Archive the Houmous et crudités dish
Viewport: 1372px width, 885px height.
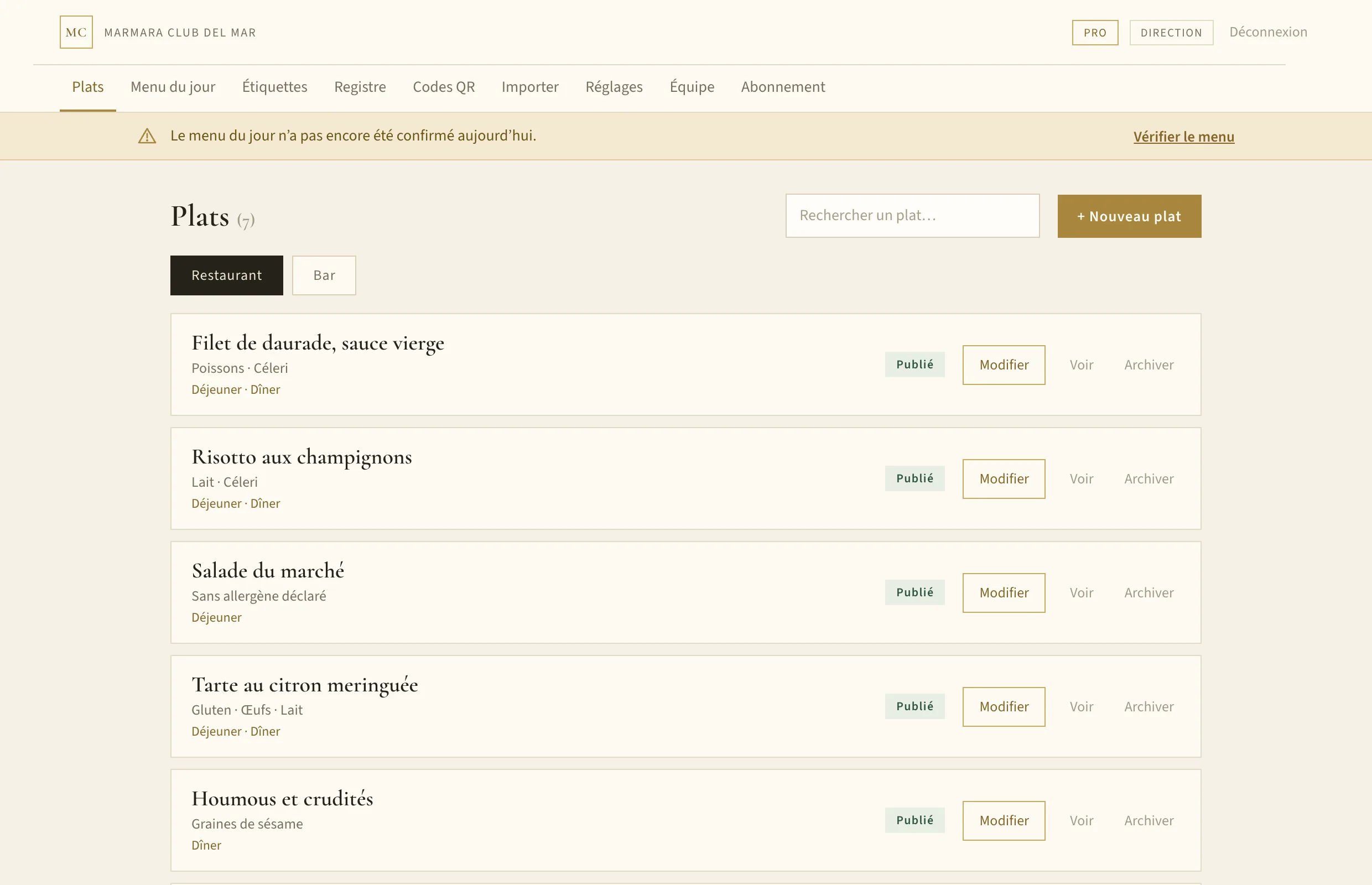1149,821
